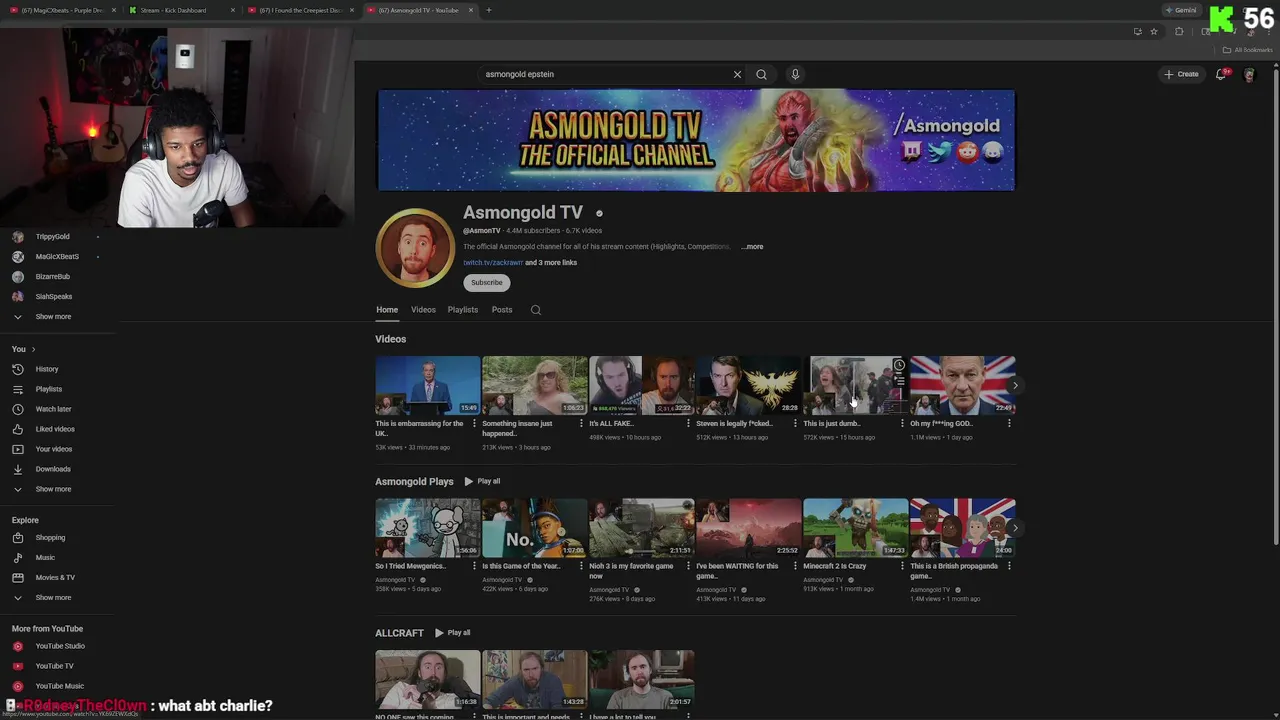Open options for 'So I Tried Mewgenics'
This screenshot has width=1280, height=720.
pos(474,566)
